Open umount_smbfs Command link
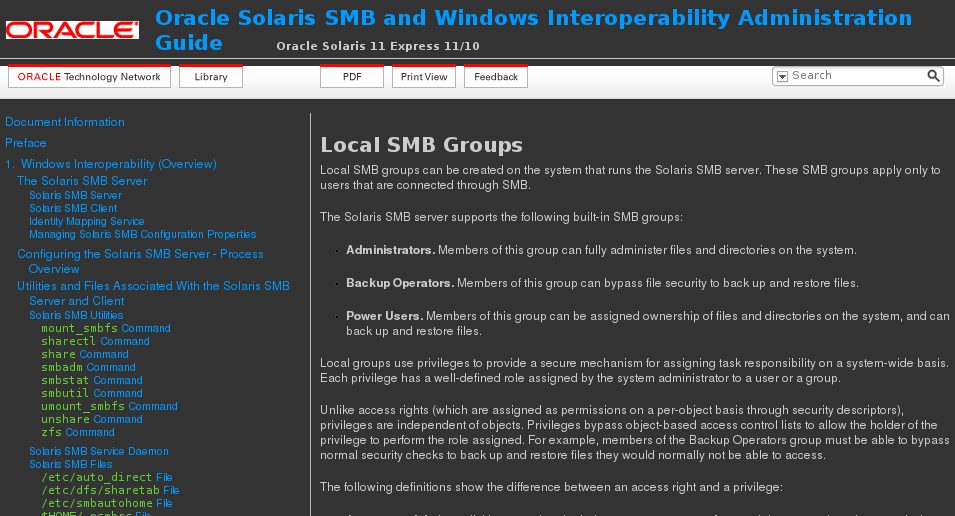Screen dimensions: 955x516 pos(110,406)
